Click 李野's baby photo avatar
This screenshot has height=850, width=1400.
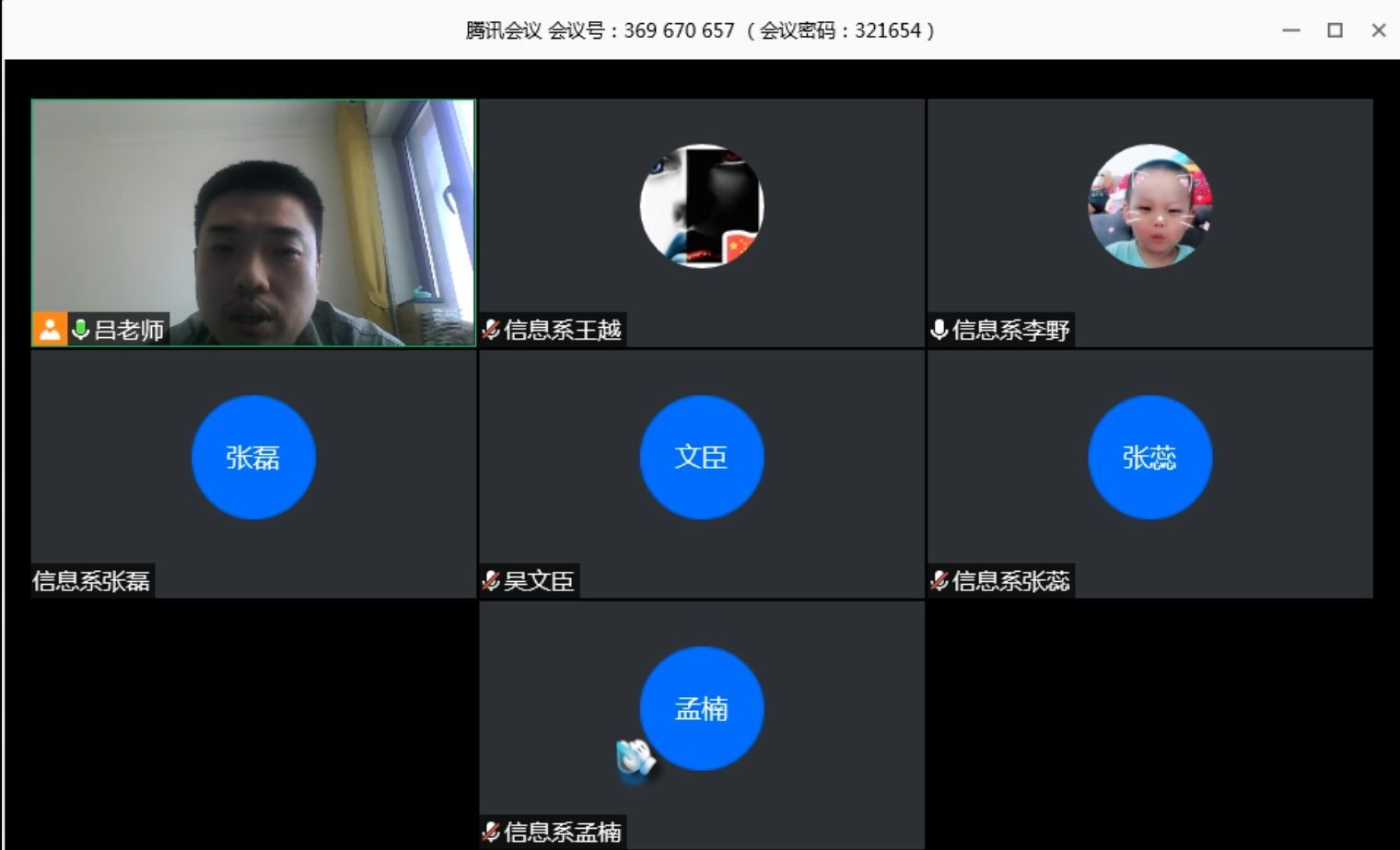pos(1149,205)
